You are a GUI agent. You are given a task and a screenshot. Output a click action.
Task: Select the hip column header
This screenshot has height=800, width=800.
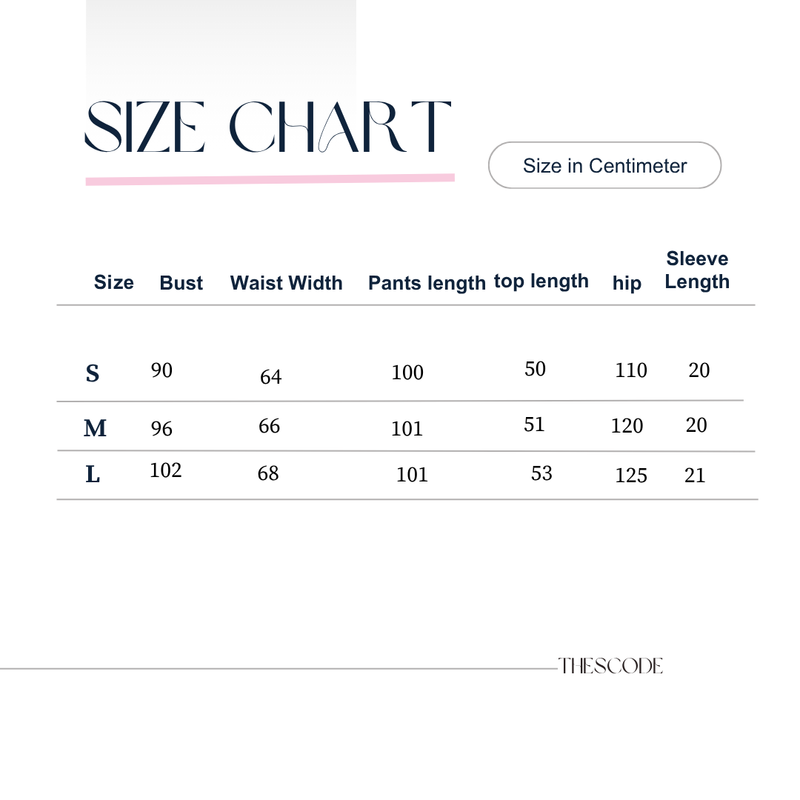627,283
